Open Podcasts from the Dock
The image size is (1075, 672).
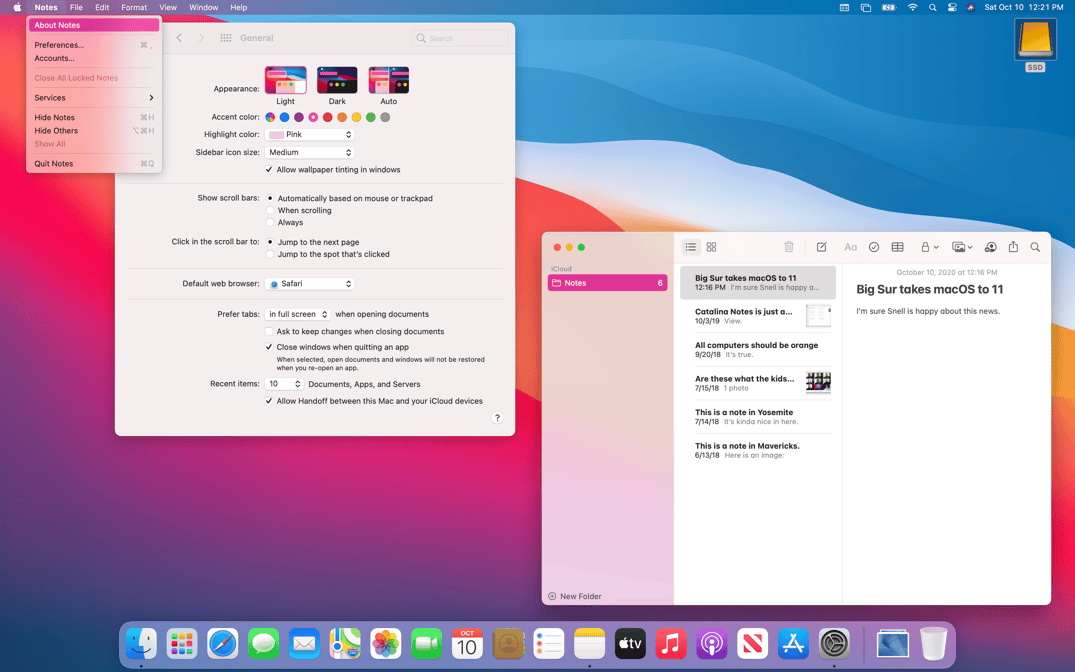click(712, 644)
